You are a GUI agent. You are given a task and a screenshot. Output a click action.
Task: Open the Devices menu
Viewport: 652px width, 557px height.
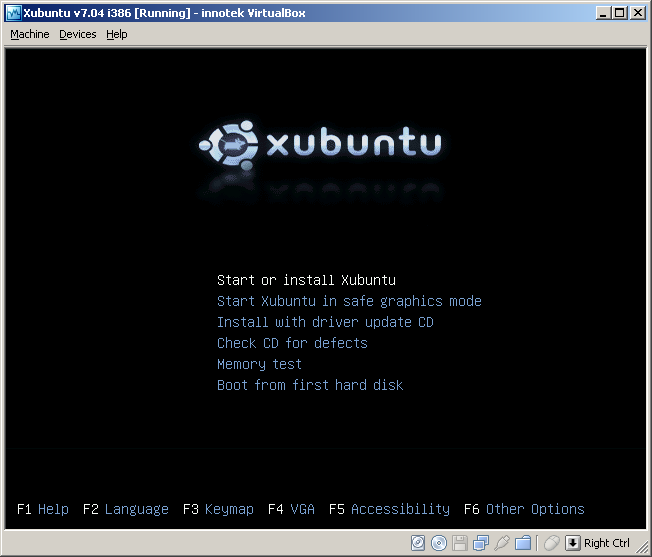coord(78,34)
